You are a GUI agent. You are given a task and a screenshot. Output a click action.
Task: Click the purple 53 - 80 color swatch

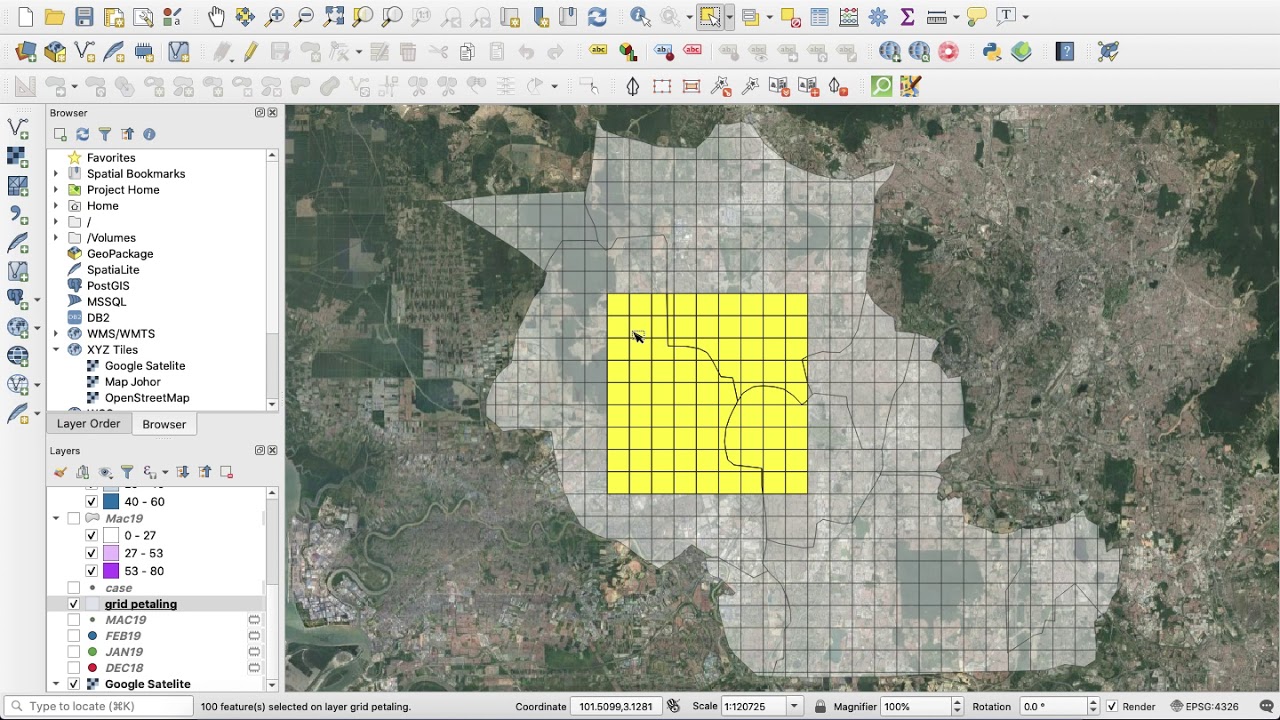(x=111, y=571)
